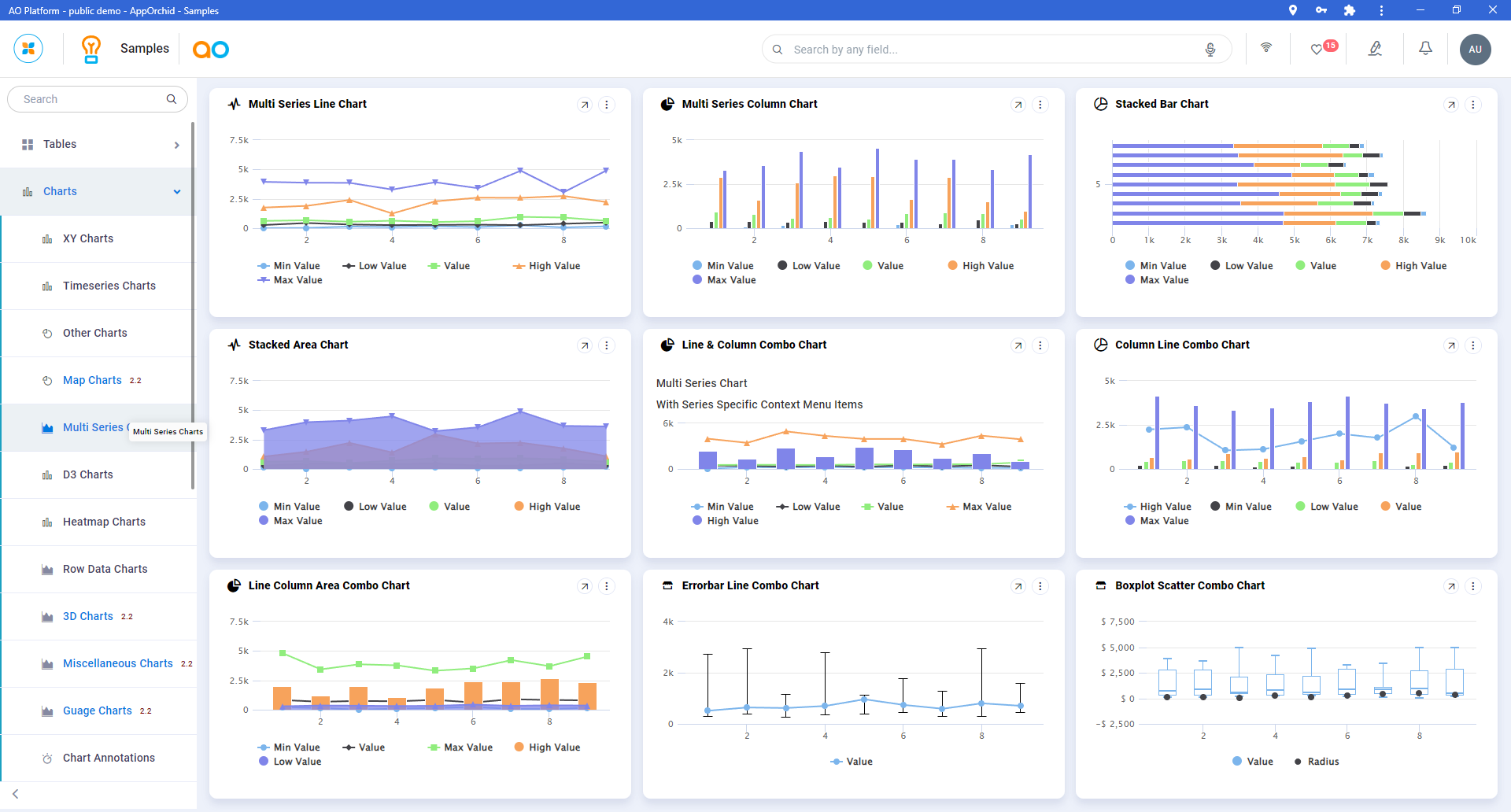Open the app launcher grid icon

coord(28,49)
